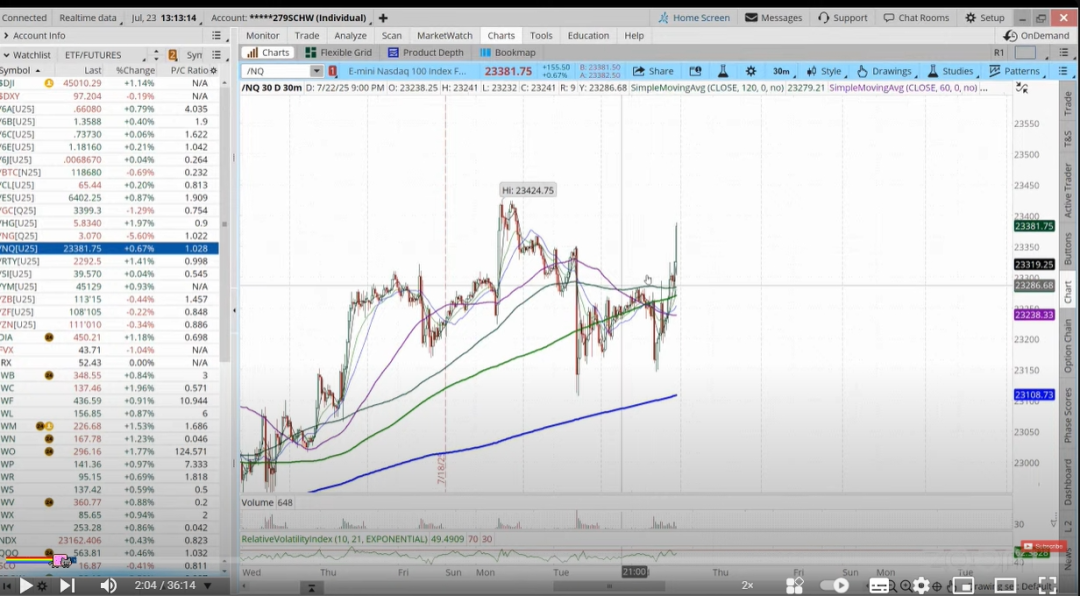Open the Watchlist options menu icon
This screenshot has width=1080, height=596.
click(x=216, y=55)
